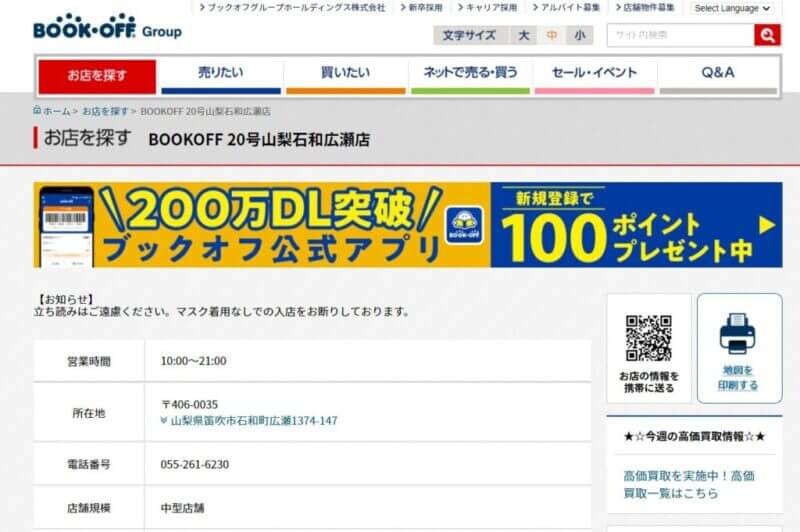The height and width of the screenshot is (532, 800).
Task: Open the Select Language dropdown
Action: click(x=732, y=8)
